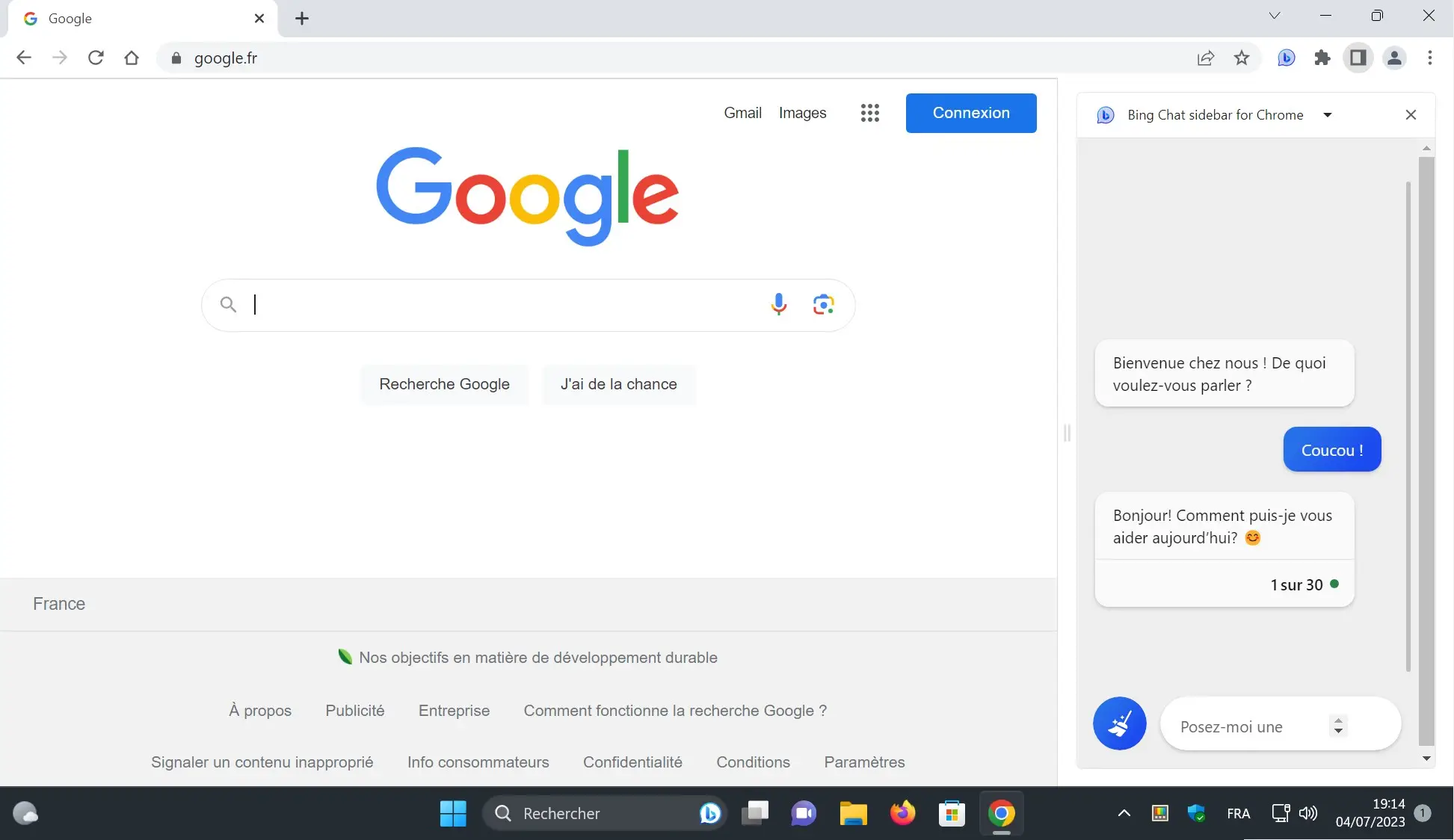Click sidebar scrollbar up arrow

pyautogui.click(x=1426, y=148)
